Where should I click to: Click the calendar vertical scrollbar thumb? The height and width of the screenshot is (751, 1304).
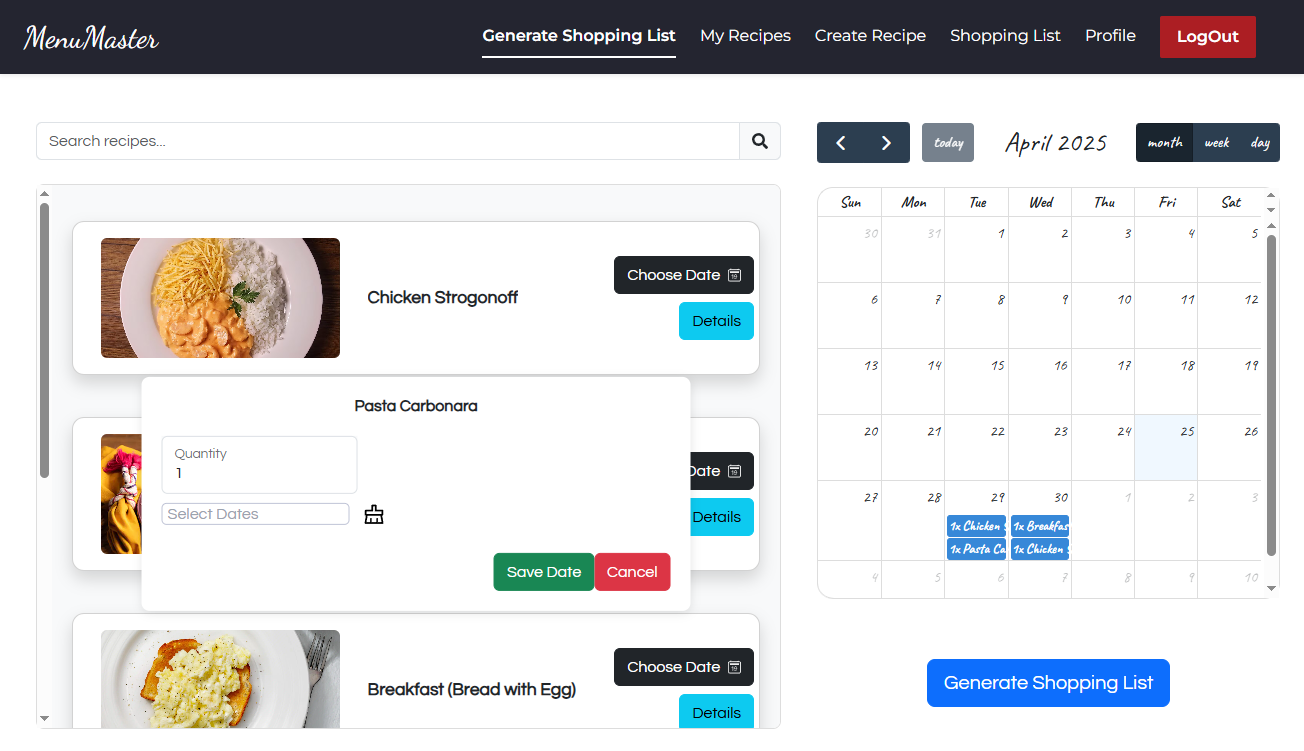tap(1272, 395)
